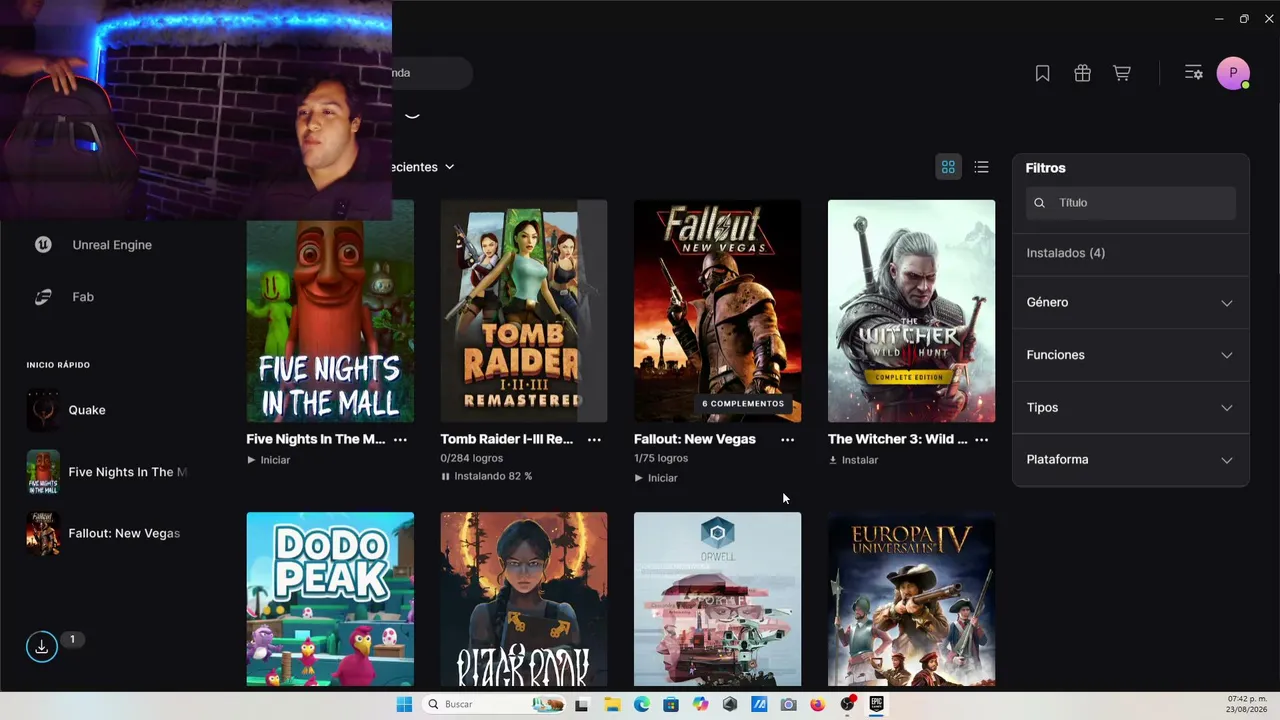Open the Tomb Raider I-III title link
This screenshot has width=1280, height=720.
click(x=507, y=439)
